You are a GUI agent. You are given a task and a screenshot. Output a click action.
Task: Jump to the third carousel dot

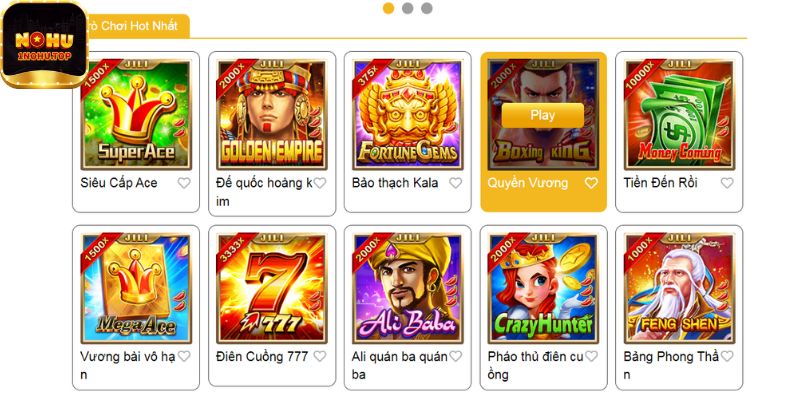(x=427, y=8)
